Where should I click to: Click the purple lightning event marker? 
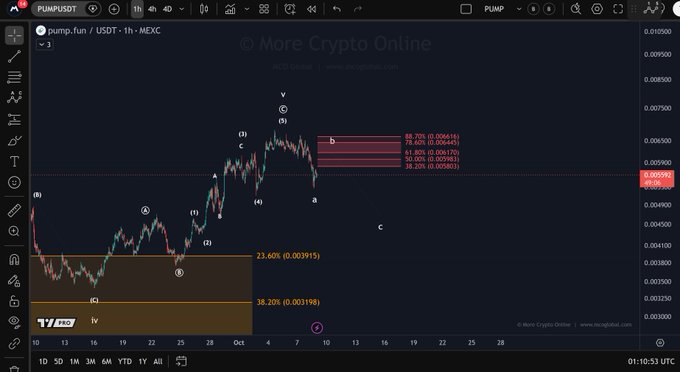coord(317,328)
